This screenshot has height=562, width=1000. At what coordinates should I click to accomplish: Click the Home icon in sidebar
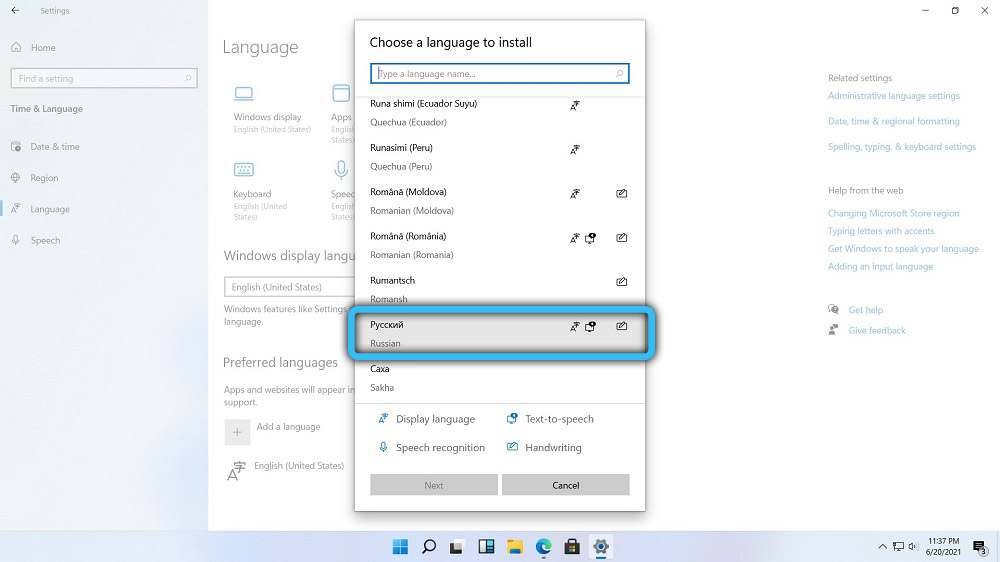(16, 48)
